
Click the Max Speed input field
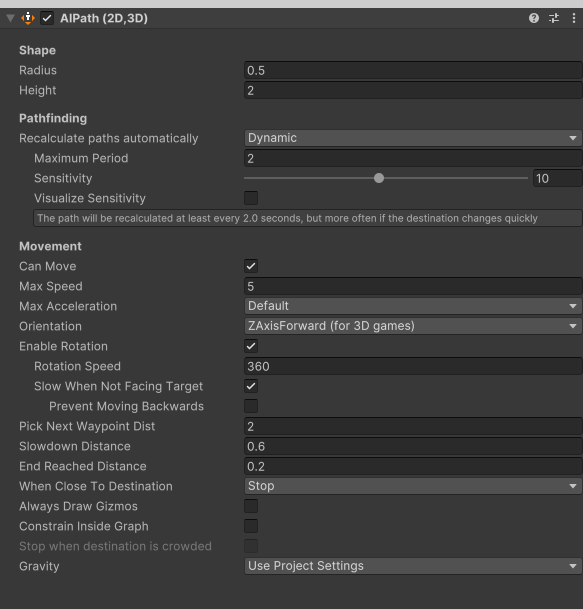point(413,286)
